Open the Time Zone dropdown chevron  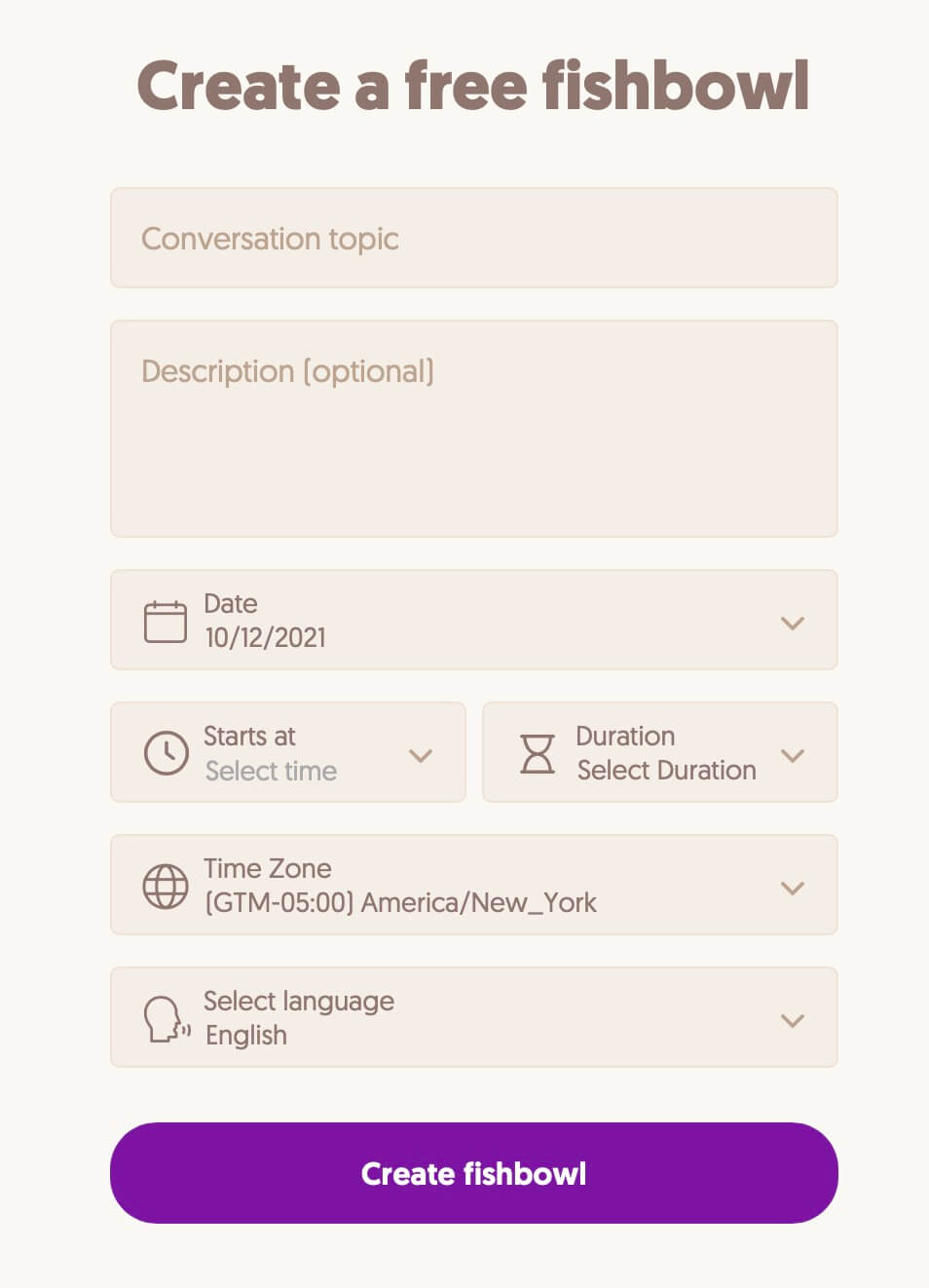(793, 888)
